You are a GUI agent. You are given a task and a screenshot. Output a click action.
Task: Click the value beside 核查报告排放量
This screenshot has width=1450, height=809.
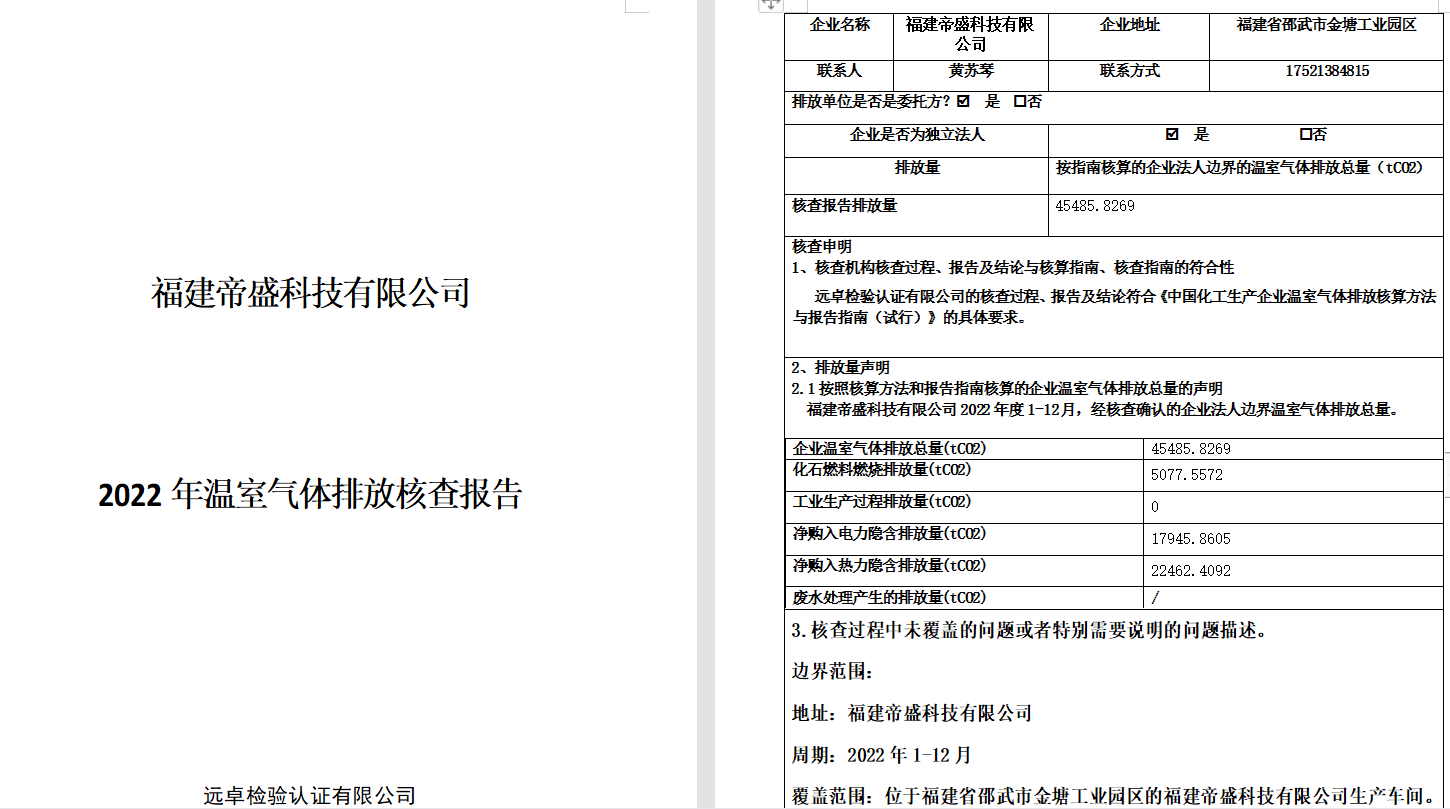(x=1095, y=206)
